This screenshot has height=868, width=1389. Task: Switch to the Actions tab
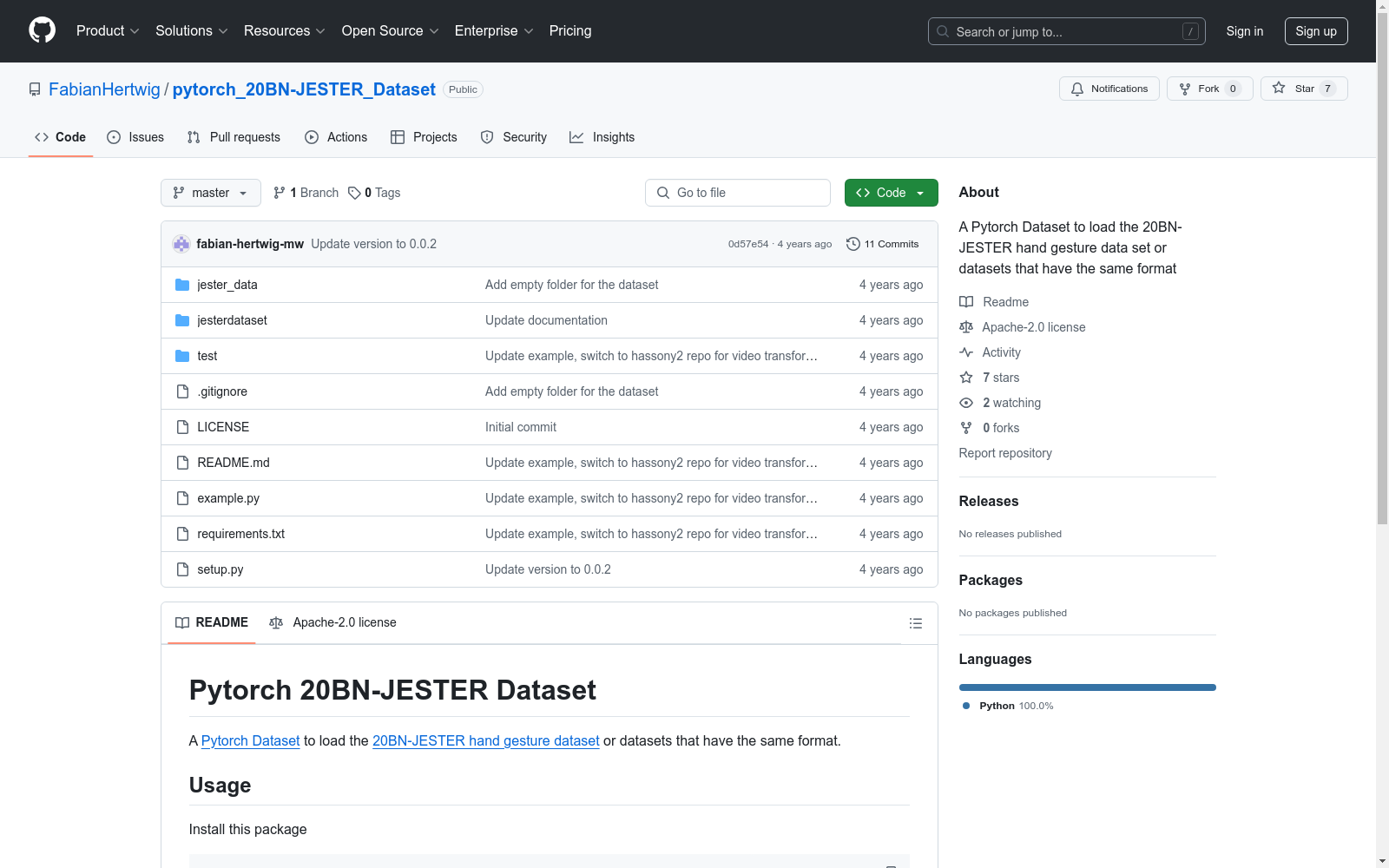[336, 137]
